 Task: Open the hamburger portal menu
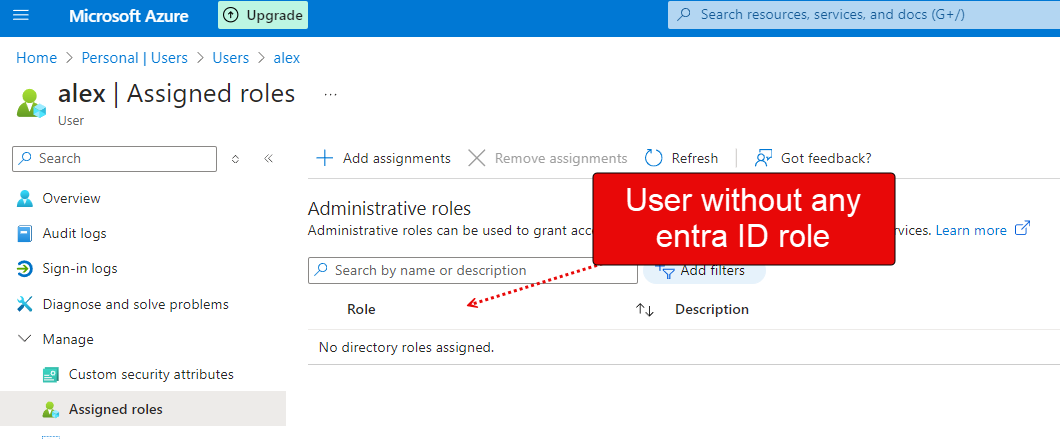[21, 15]
